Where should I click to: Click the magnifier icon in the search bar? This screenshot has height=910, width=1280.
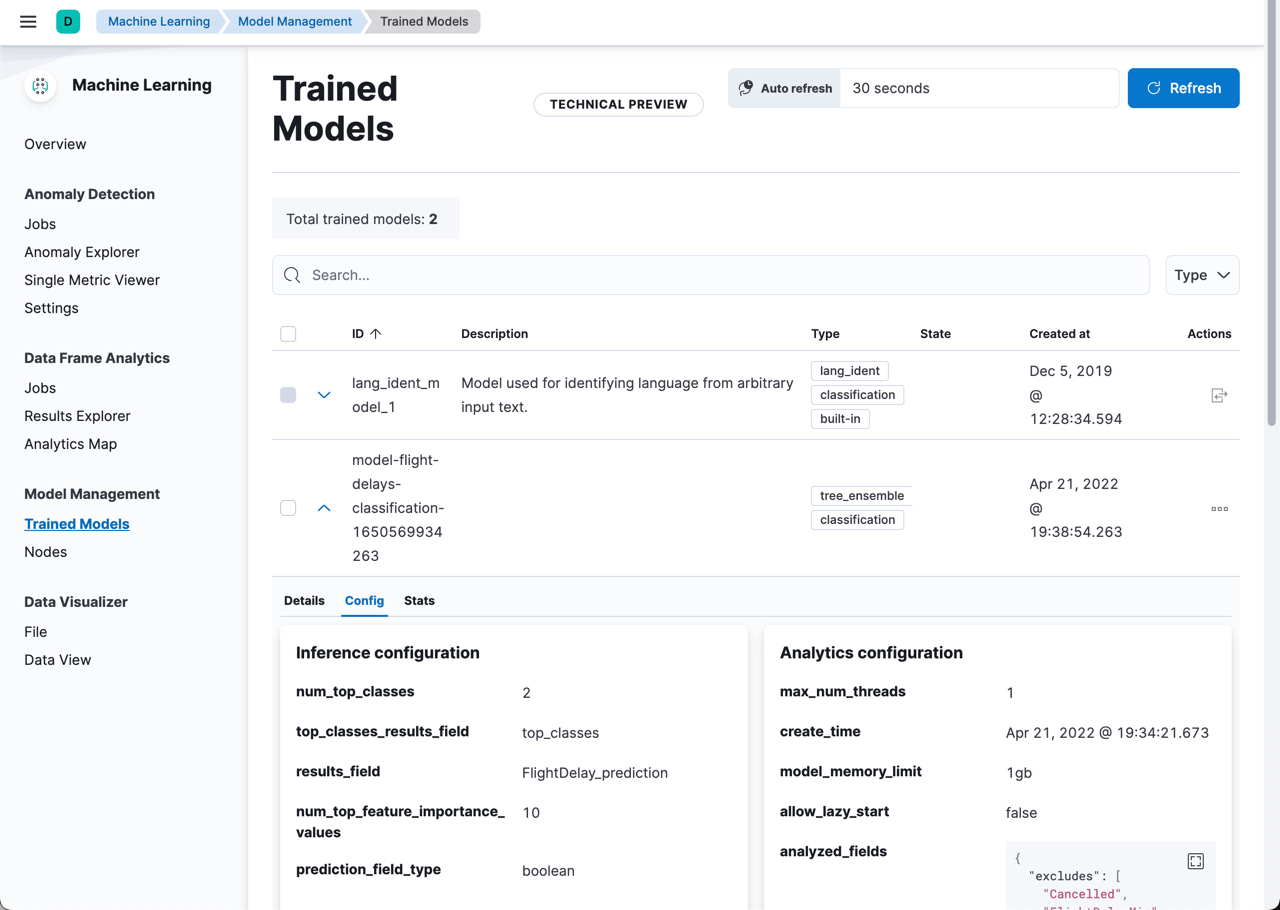point(291,274)
